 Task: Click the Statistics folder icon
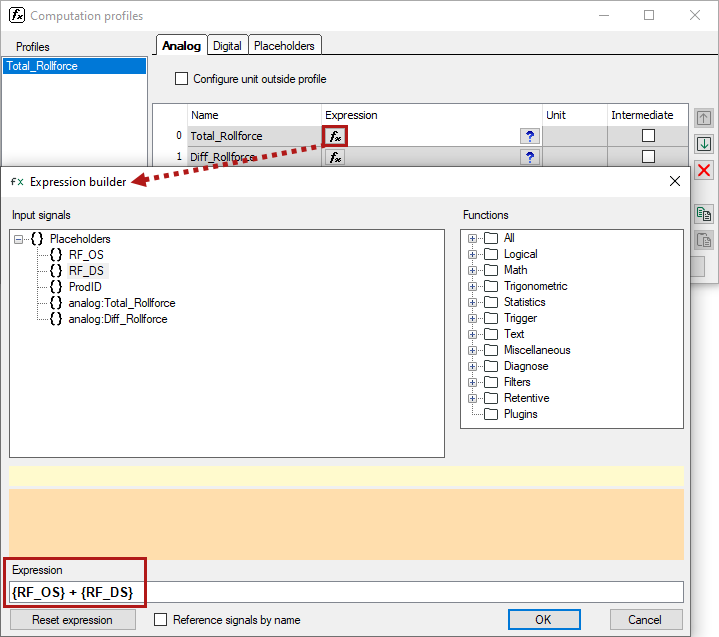click(491, 302)
